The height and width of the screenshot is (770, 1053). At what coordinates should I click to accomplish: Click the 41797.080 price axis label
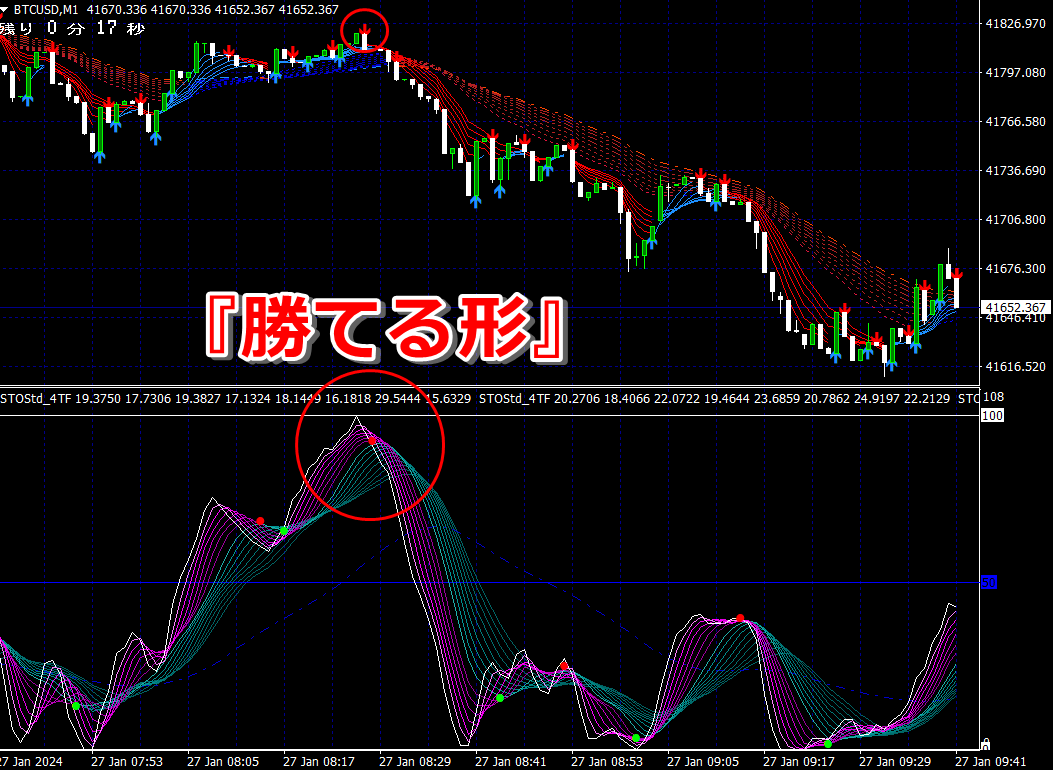click(x=1015, y=73)
